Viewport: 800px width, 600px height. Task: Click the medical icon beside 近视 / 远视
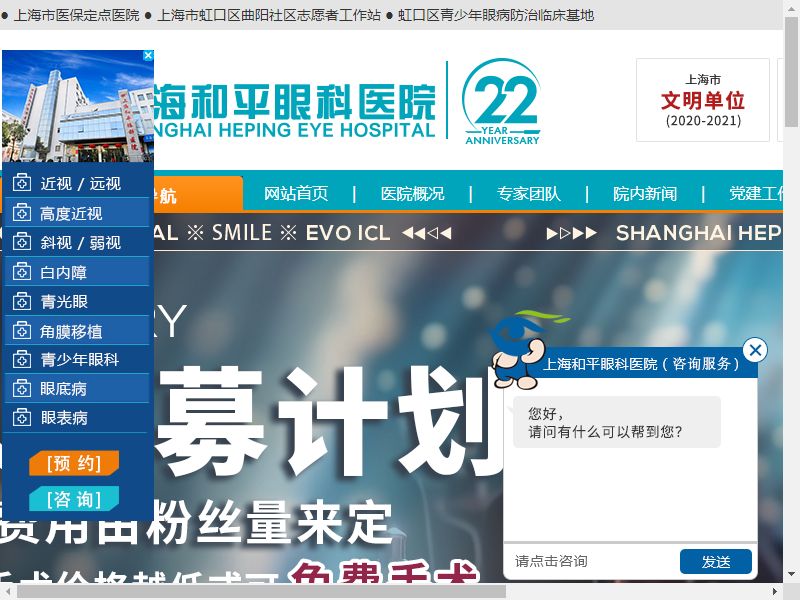(x=21, y=182)
